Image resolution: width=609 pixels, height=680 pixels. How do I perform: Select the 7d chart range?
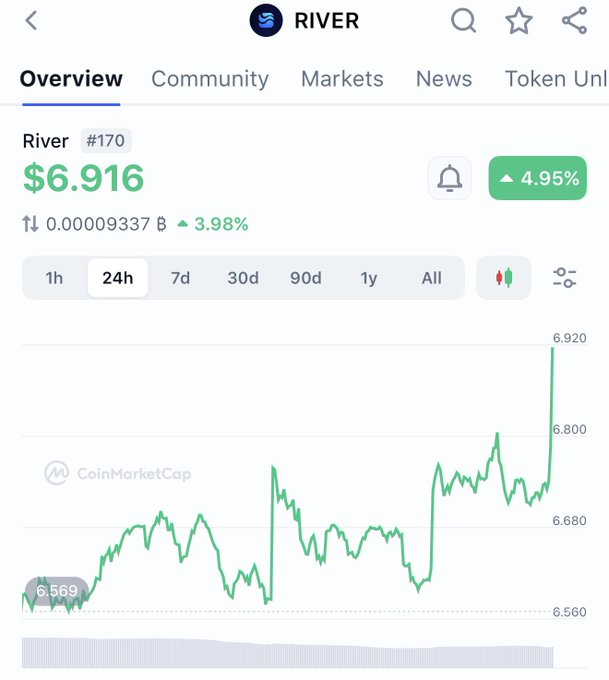tap(180, 278)
